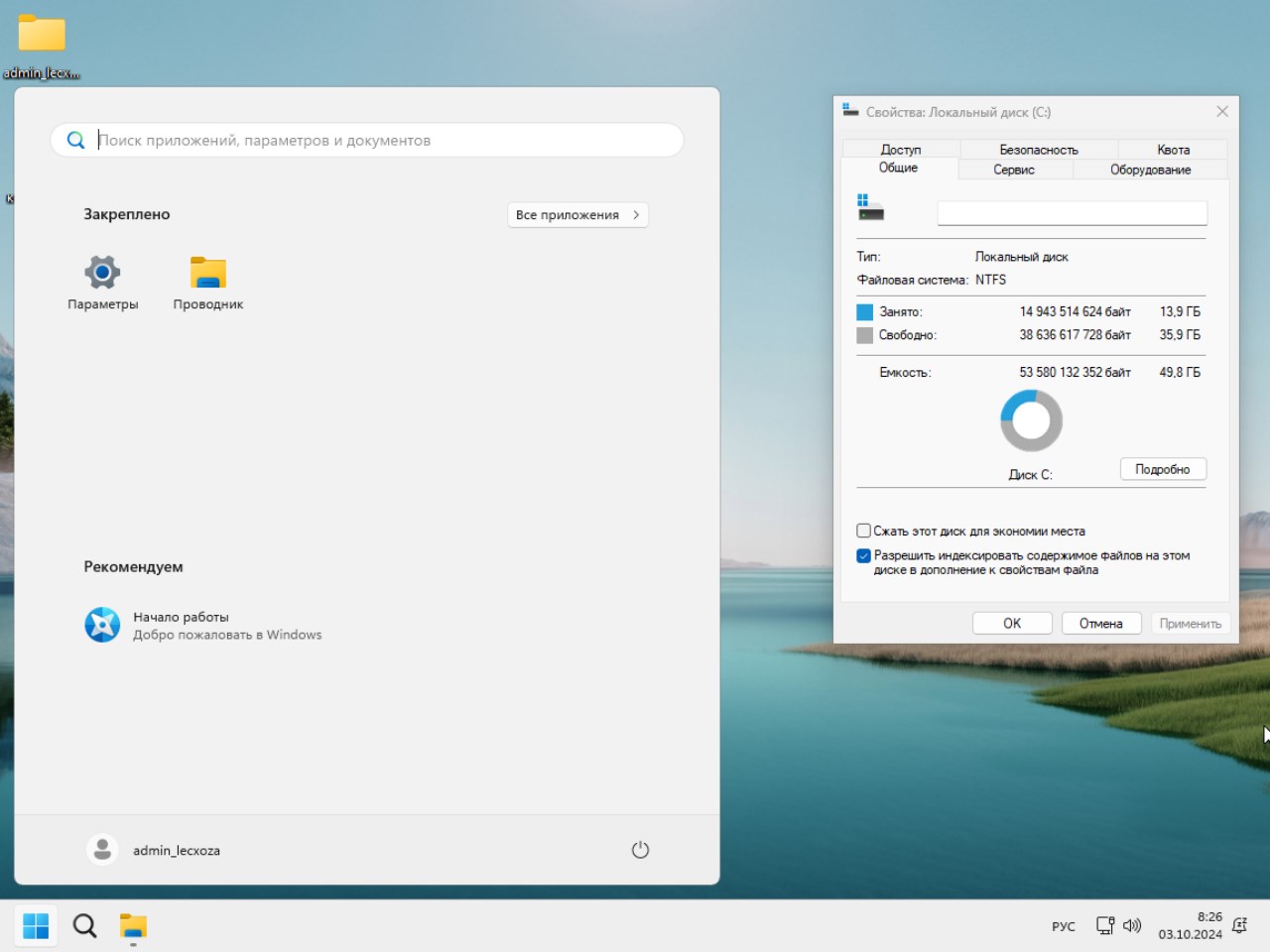Click the power icon in the Start menu
Viewport: 1270px width, 952px height.
click(x=640, y=849)
